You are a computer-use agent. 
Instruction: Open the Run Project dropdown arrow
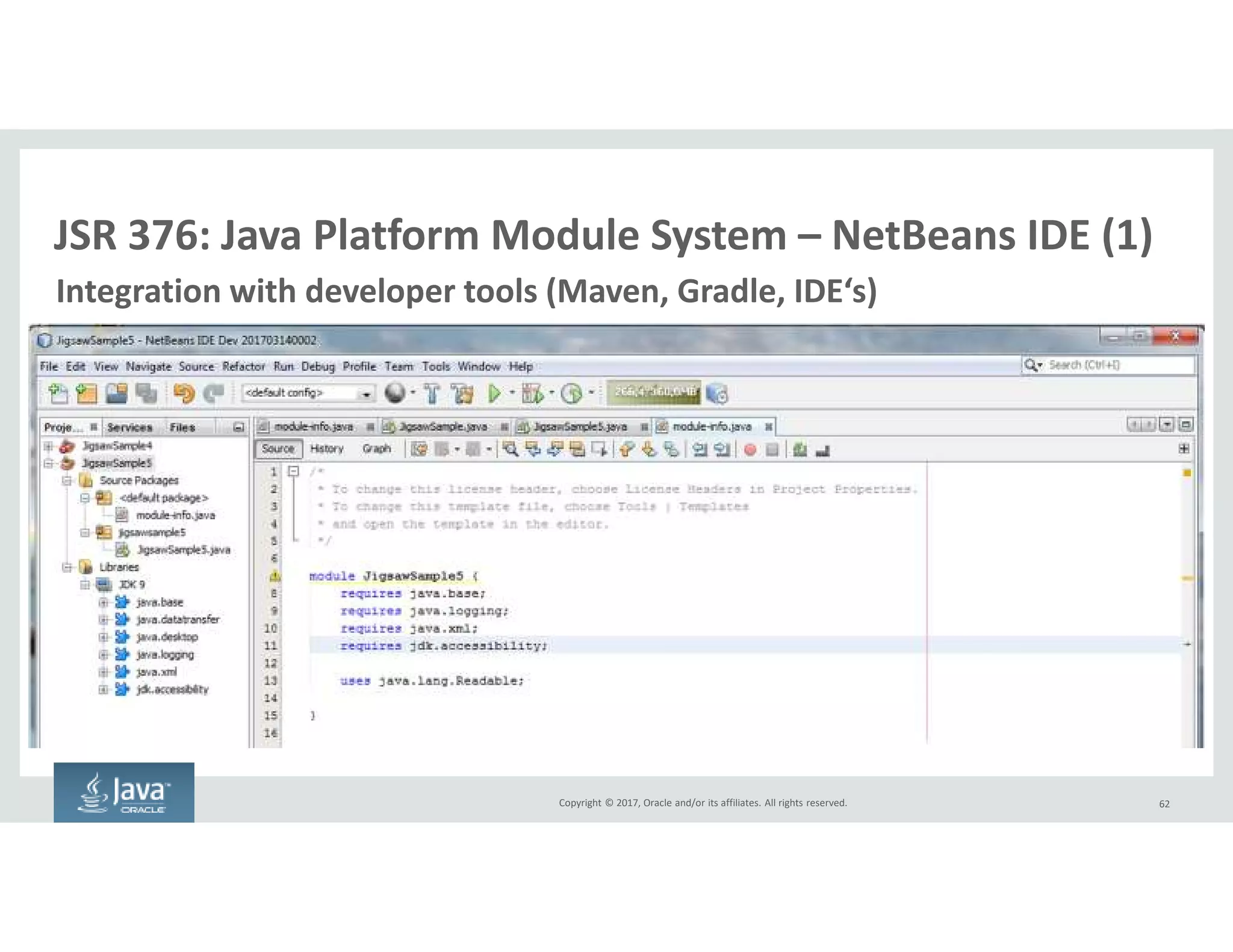pyautogui.click(x=512, y=393)
